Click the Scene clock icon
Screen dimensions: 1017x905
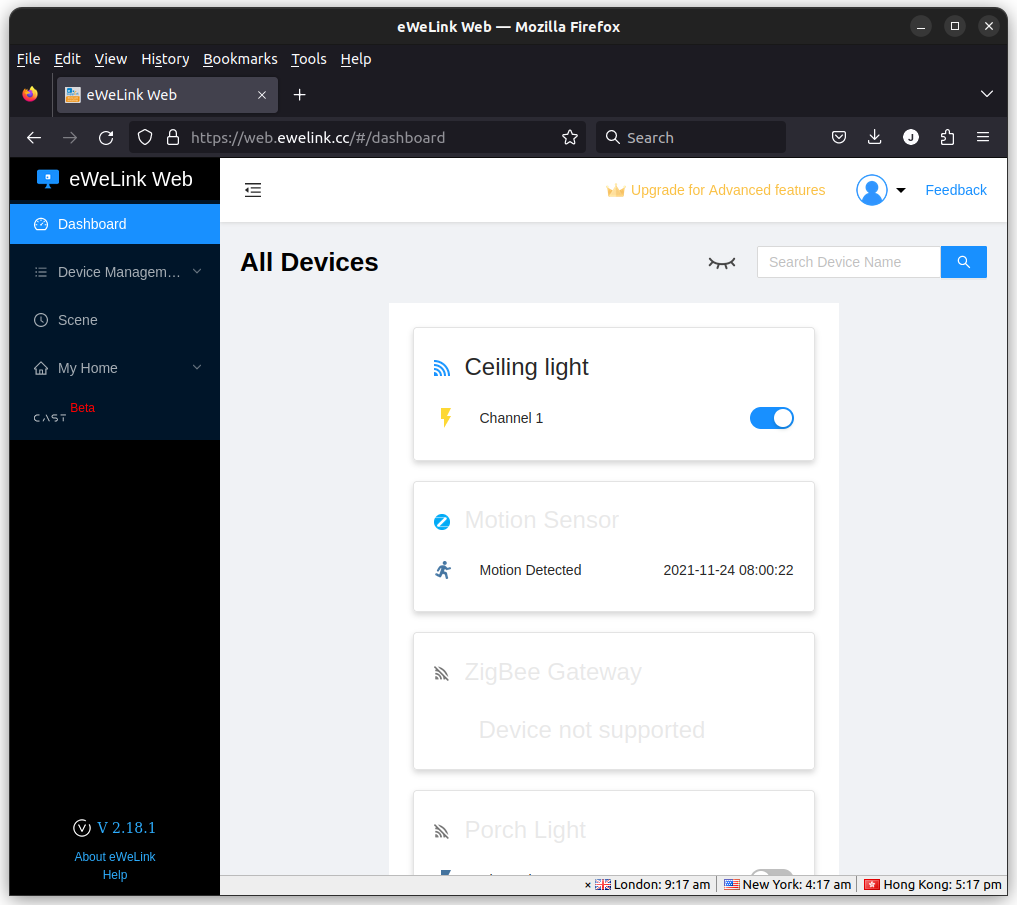[41, 320]
